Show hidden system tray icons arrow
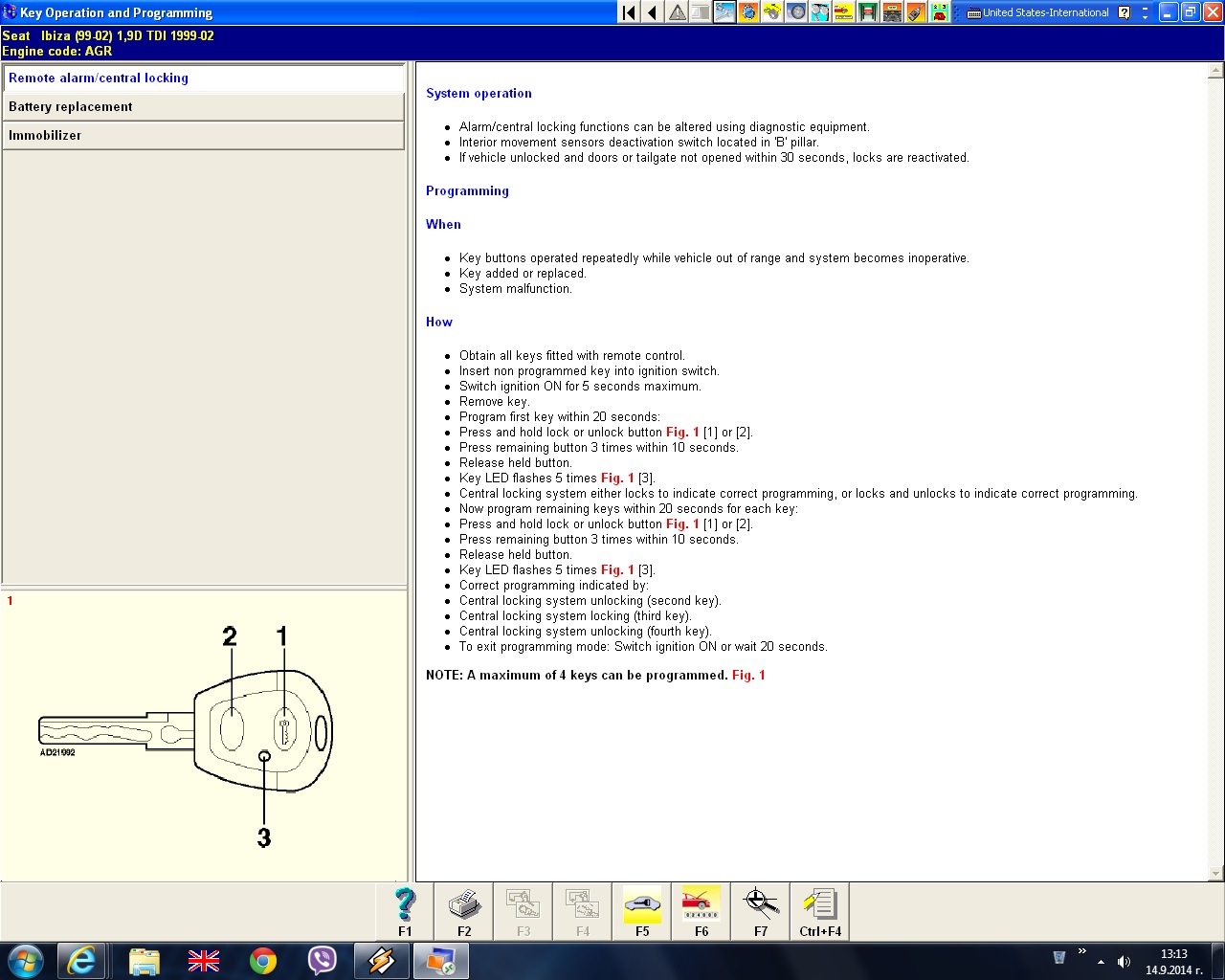The width and height of the screenshot is (1225, 980). (x=1101, y=961)
